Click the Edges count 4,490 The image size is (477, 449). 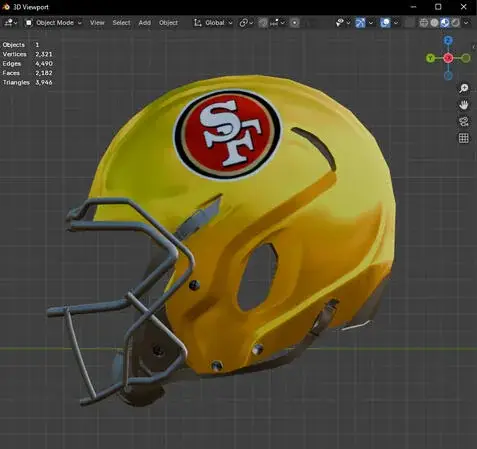[x=44, y=63]
